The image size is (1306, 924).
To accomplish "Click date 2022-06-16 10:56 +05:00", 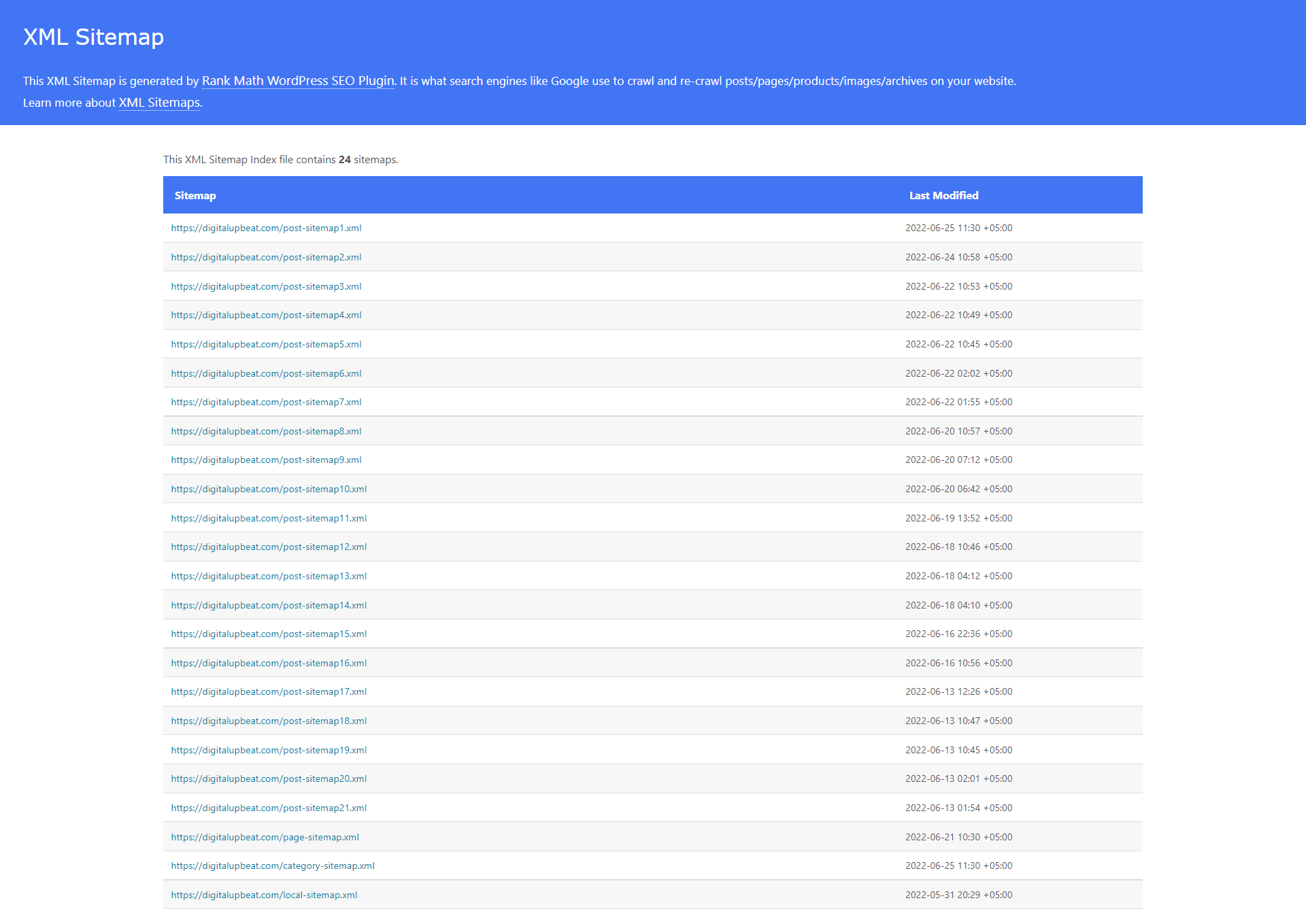I will [958, 663].
